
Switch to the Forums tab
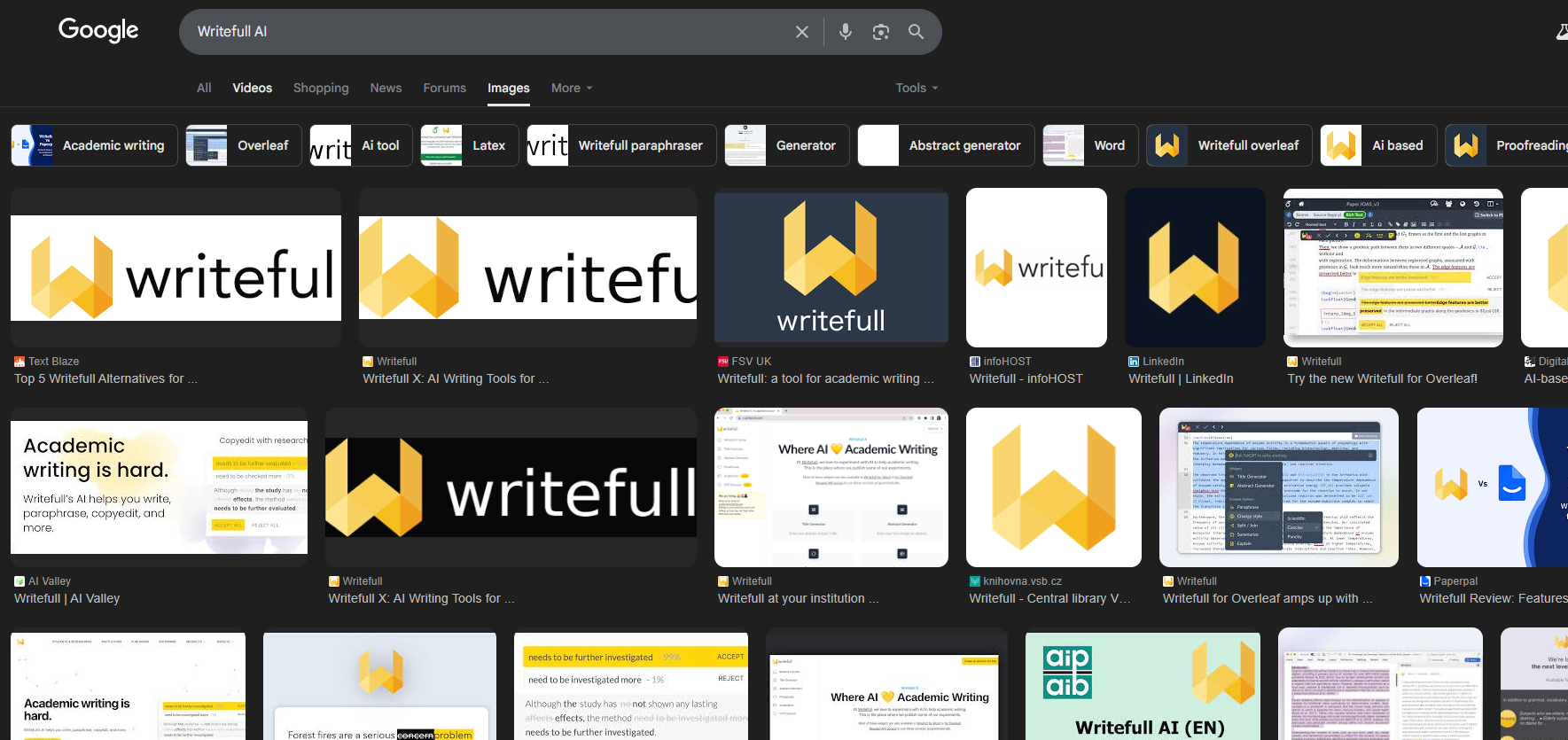(x=445, y=88)
